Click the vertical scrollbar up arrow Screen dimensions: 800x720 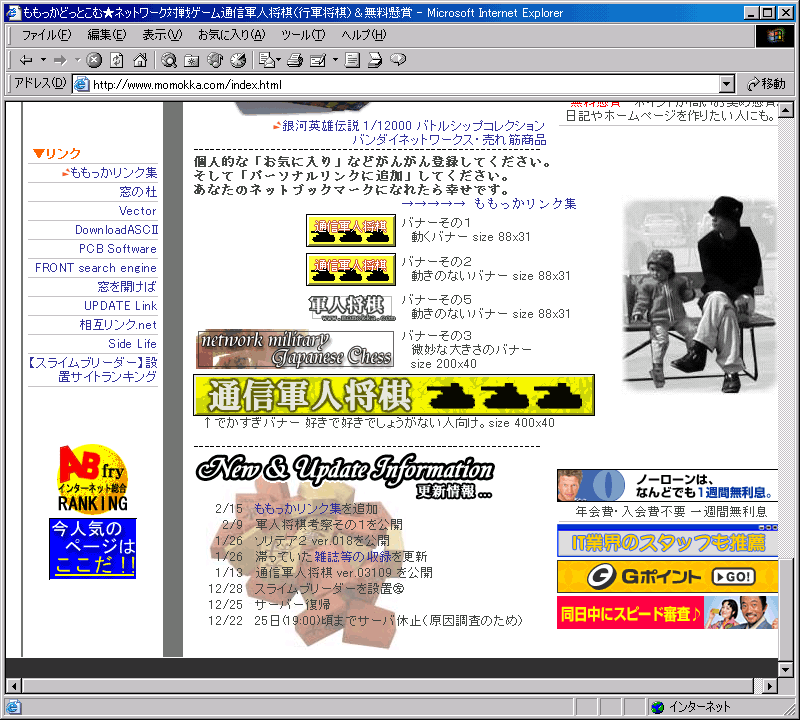[786, 110]
